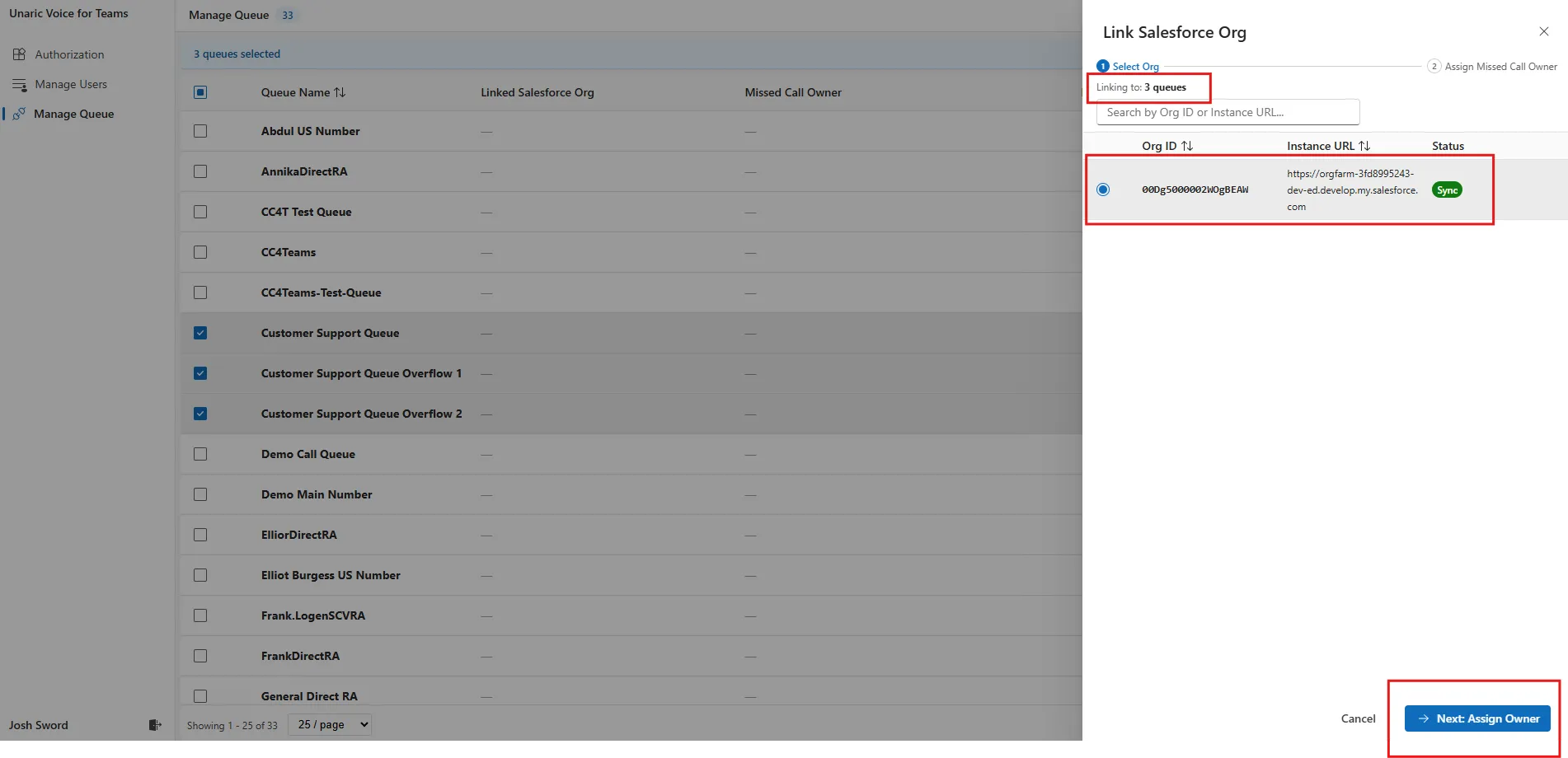Click the "Linking to: 3 queues" text
Screen dimensions: 1568x758
click(x=1141, y=87)
